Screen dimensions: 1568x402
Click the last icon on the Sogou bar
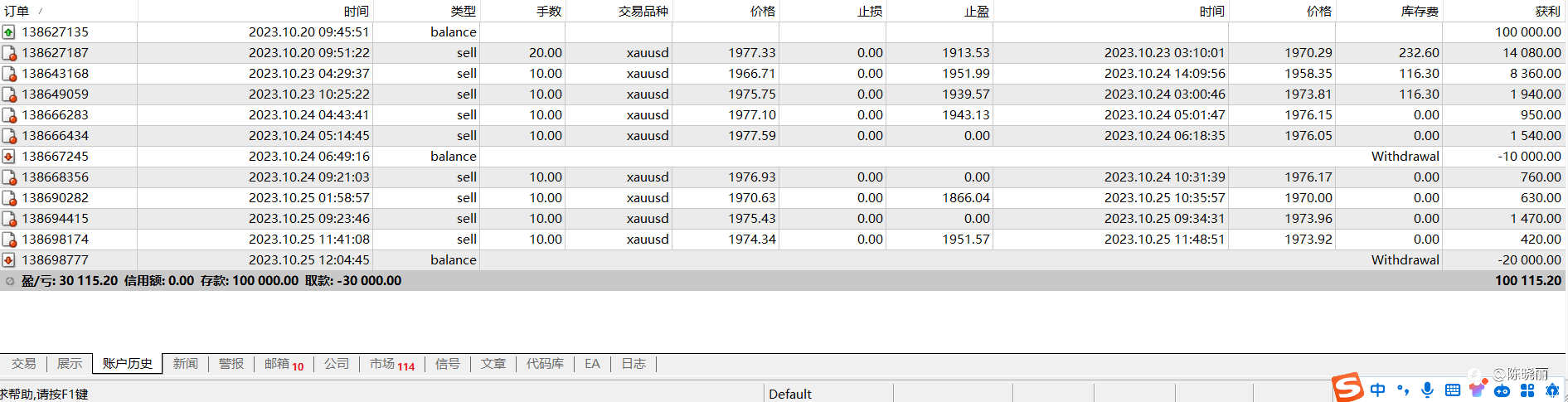coord(1552,390)
